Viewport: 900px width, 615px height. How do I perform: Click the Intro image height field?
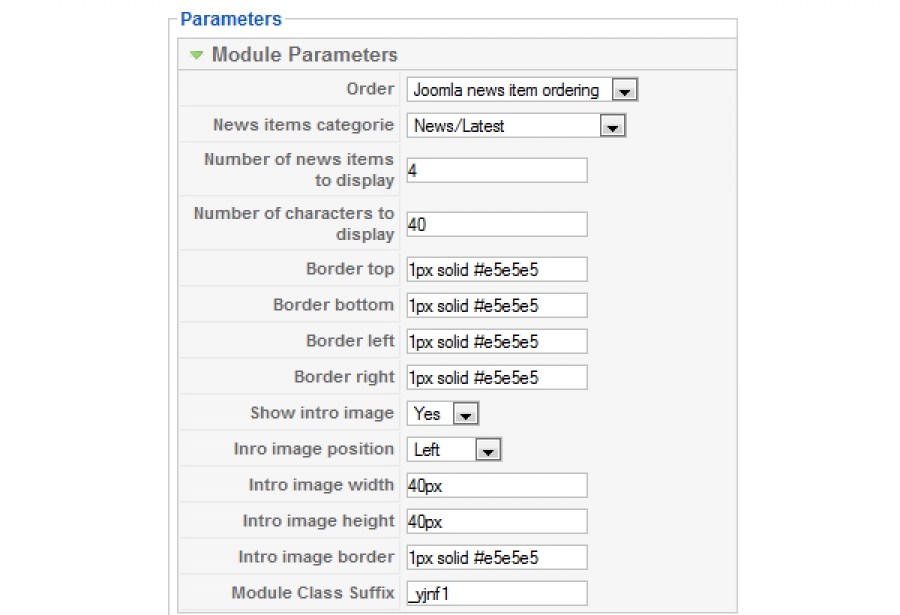496,522
